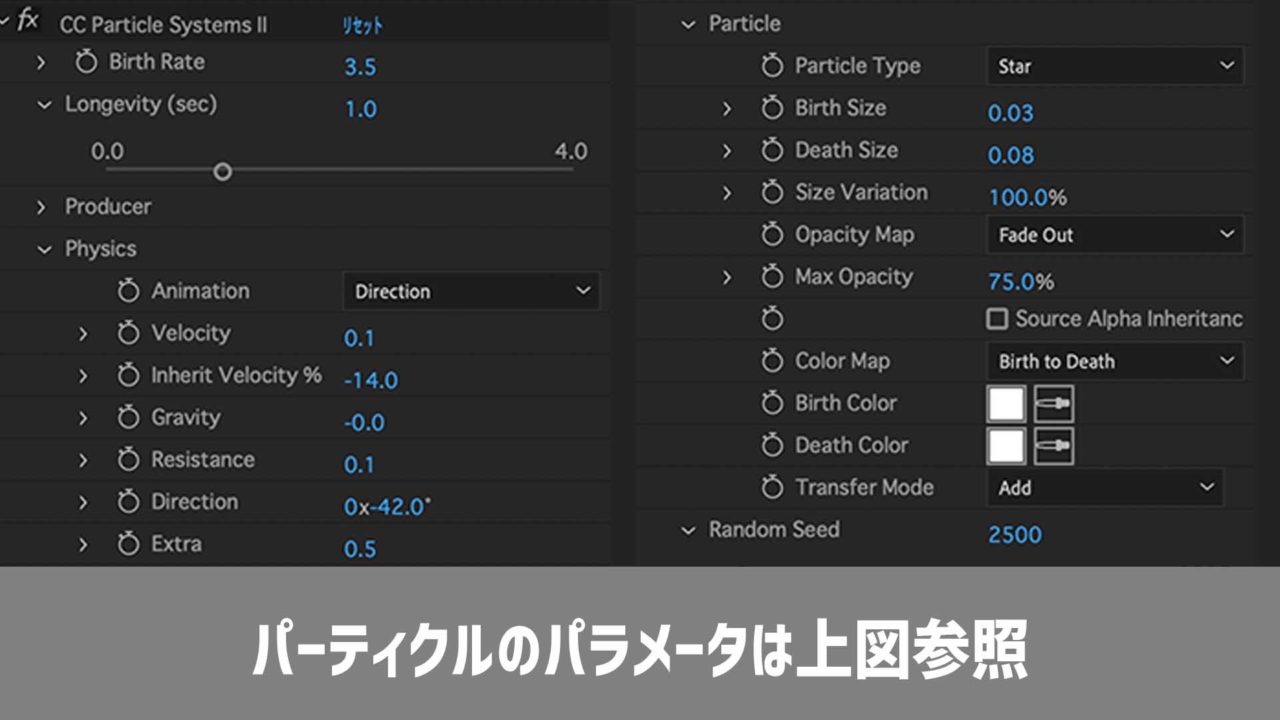Enable the Death Color stopwatch
The image size is (1280, 720).
[772, 445]
